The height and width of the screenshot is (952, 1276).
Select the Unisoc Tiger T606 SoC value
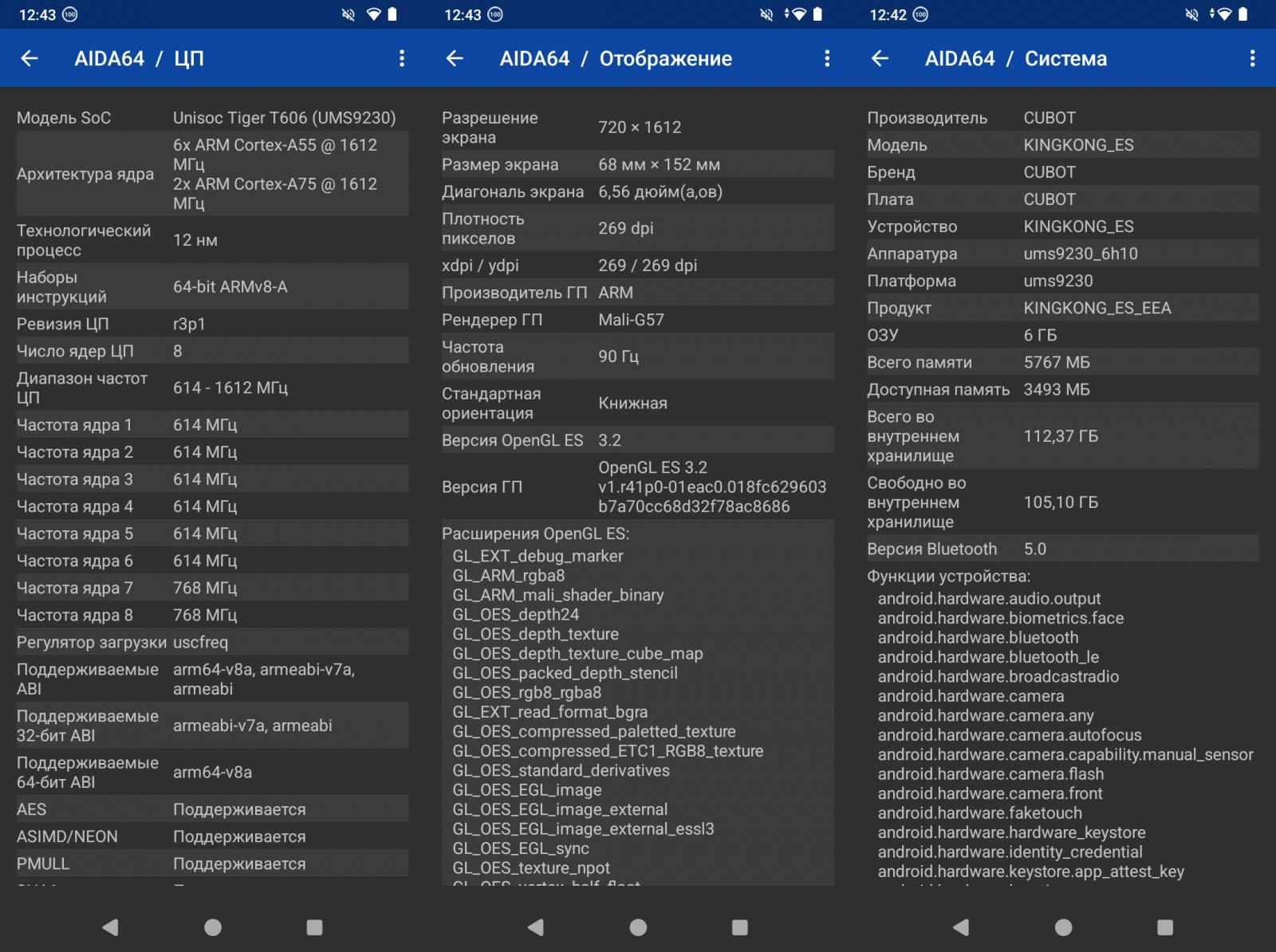tap(284, 117)
